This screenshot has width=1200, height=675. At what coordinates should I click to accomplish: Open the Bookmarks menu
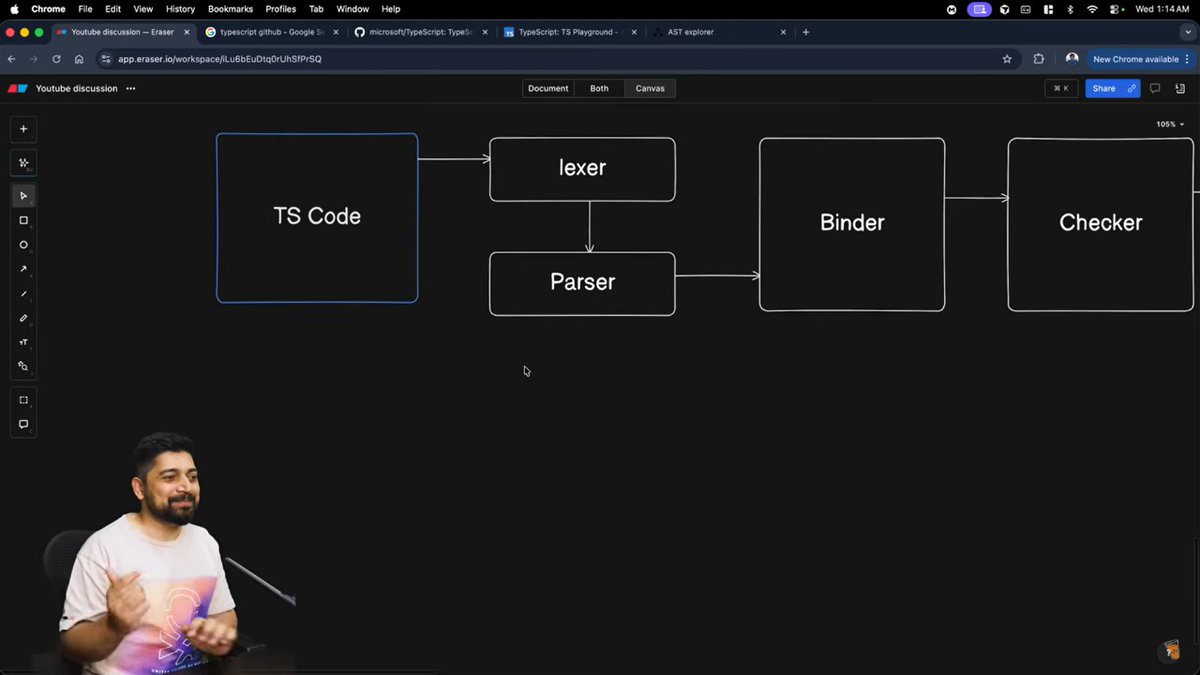[x=230, y=9]
